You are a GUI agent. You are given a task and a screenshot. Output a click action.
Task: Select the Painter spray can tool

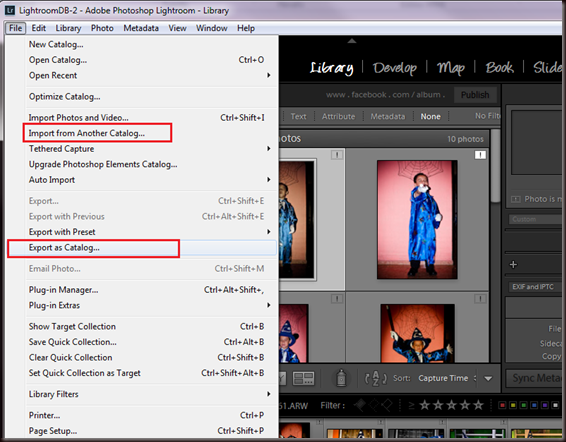[x=341, y=378]
